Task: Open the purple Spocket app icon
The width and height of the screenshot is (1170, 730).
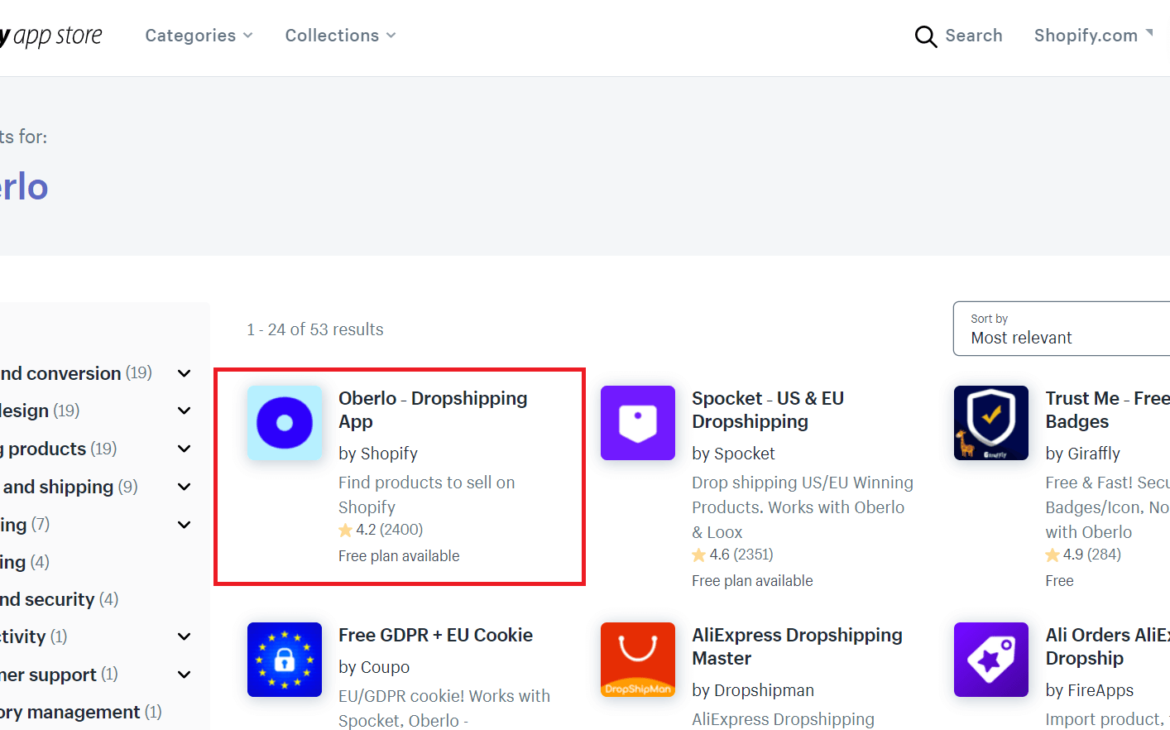Action: tap(637, 422)
